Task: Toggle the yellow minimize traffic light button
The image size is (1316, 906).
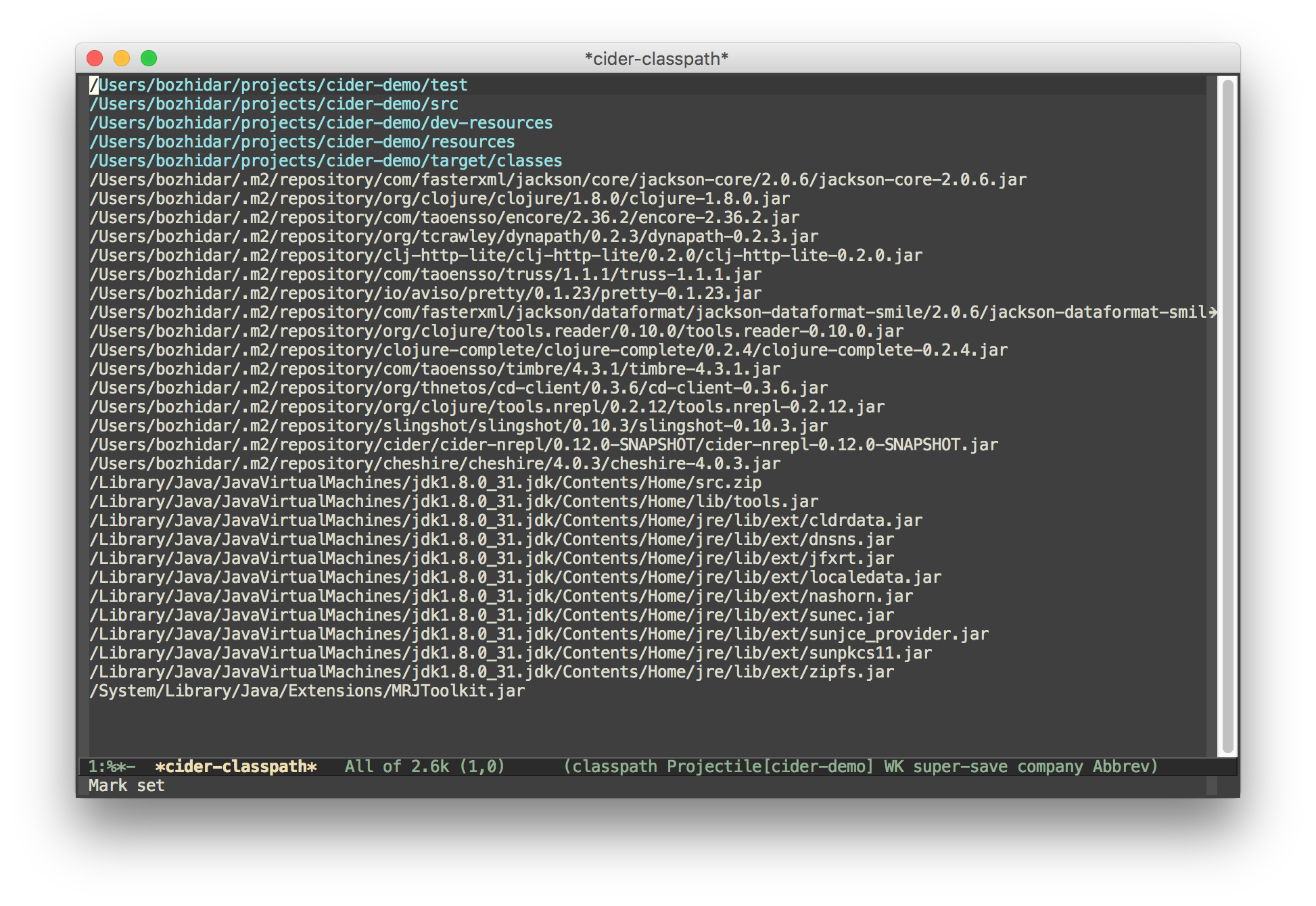Action: tap(122, 58)
